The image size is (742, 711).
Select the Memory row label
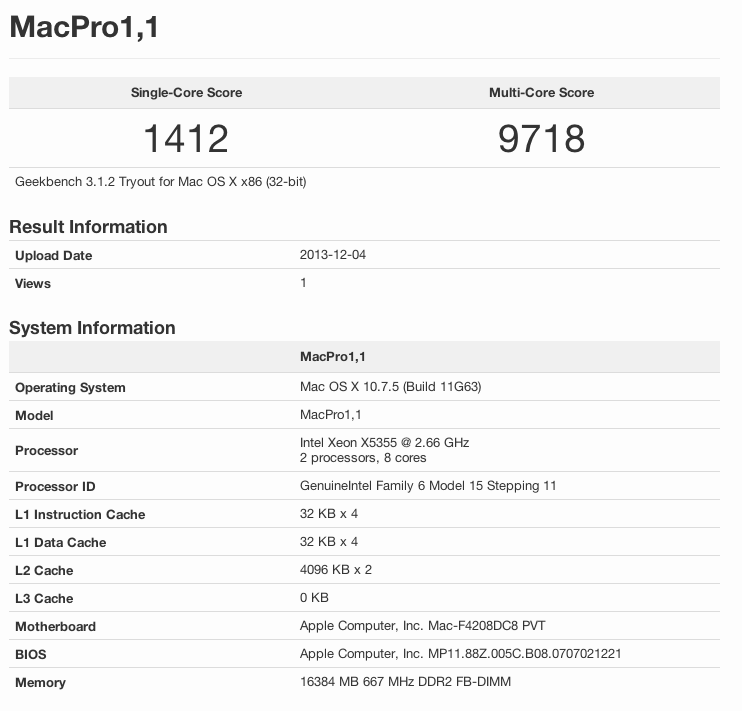click(40, 683)
